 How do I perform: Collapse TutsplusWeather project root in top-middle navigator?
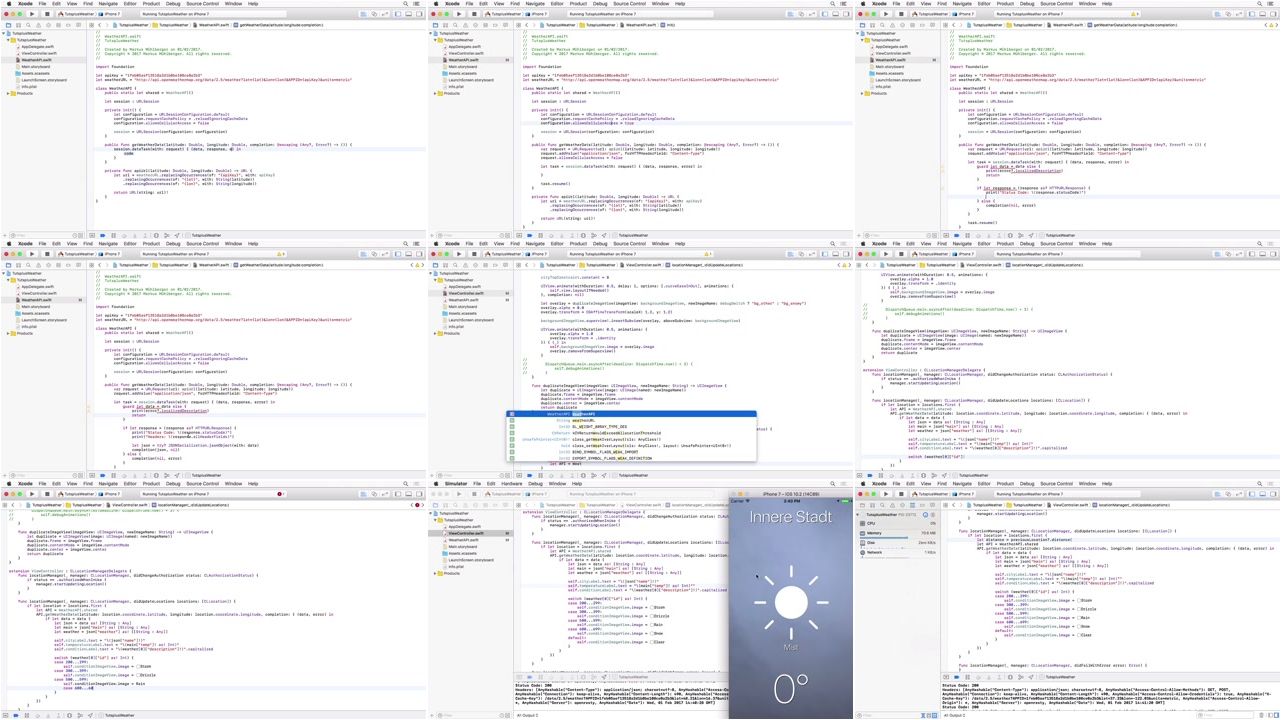point(430,33)
